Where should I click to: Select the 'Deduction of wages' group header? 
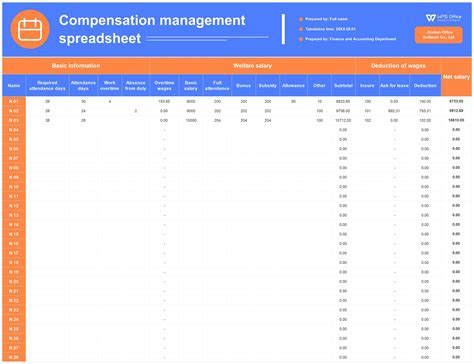[x=398, y=66]
